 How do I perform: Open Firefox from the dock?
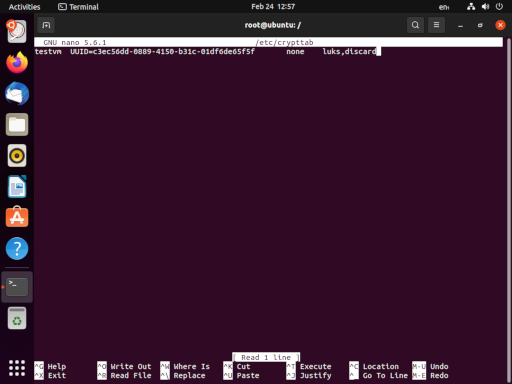(17, 62)
